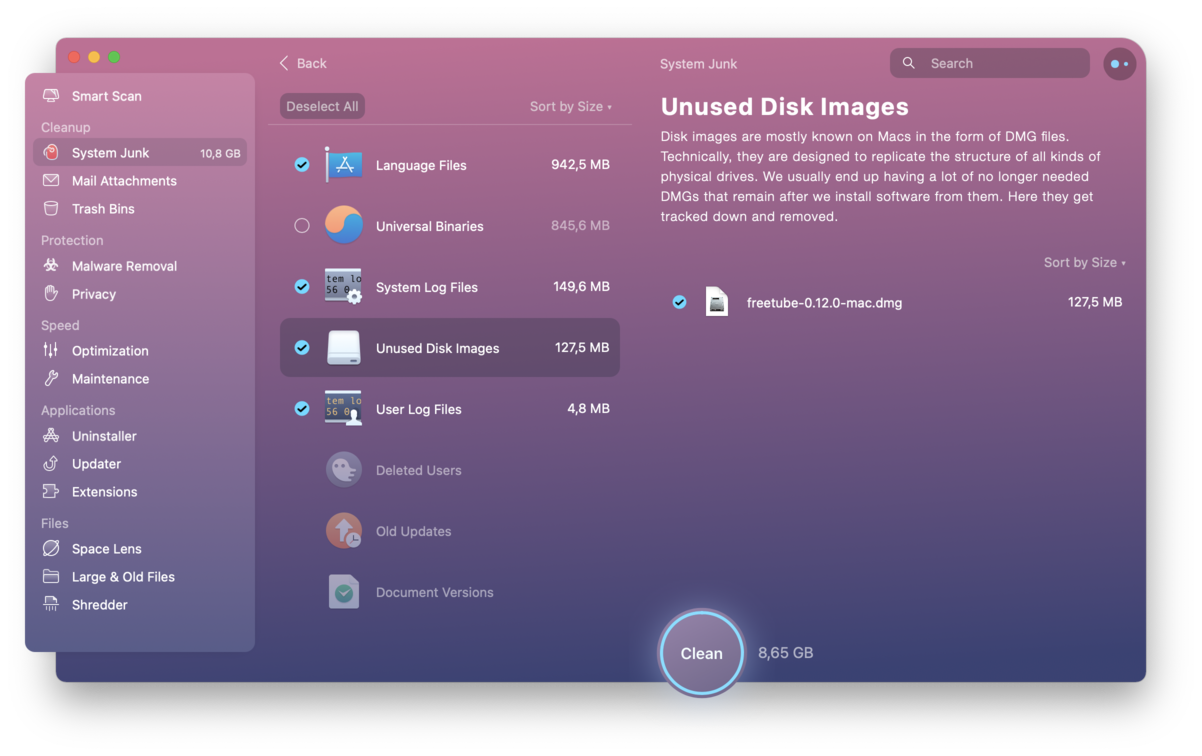This screenshot has width=1202, height=756.
Task: Click the Uninstaller icon
Action: (x=51, y=436)
